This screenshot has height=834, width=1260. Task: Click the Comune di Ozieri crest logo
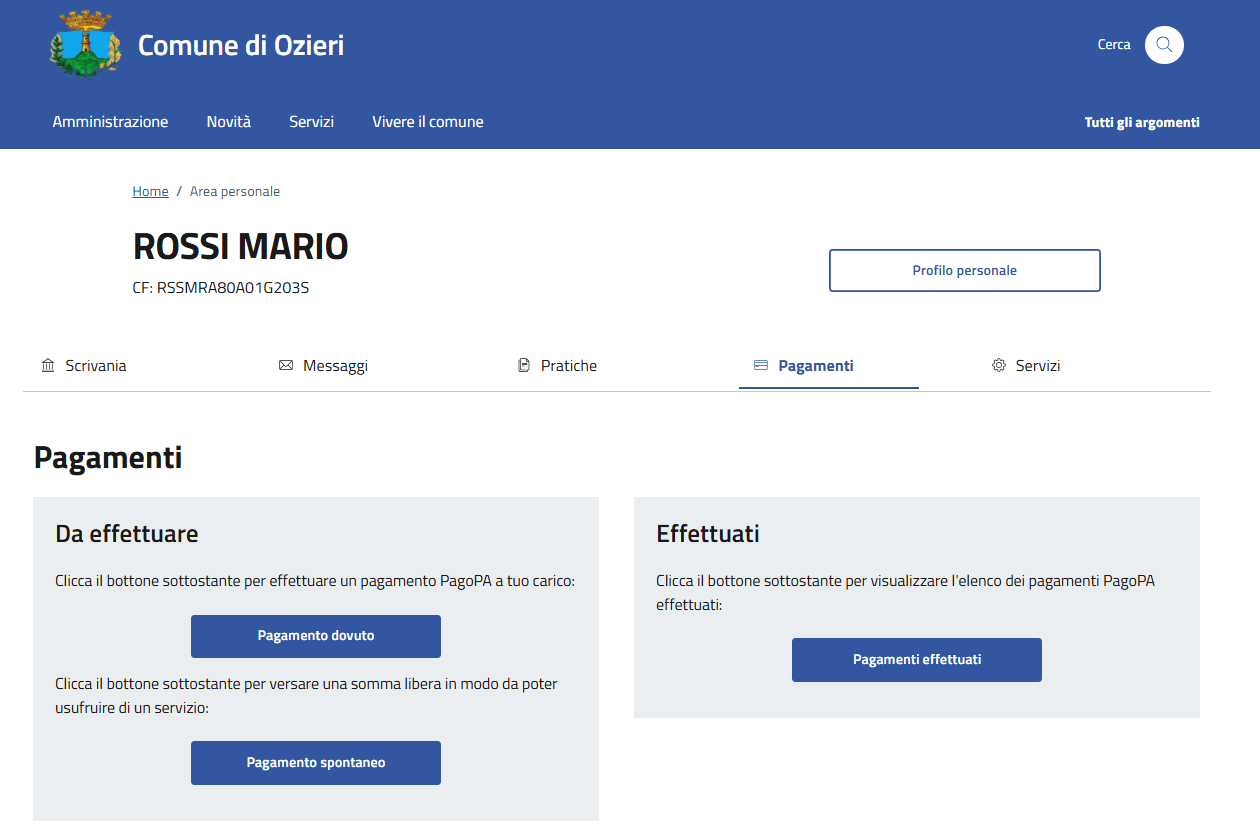(85, 44)
